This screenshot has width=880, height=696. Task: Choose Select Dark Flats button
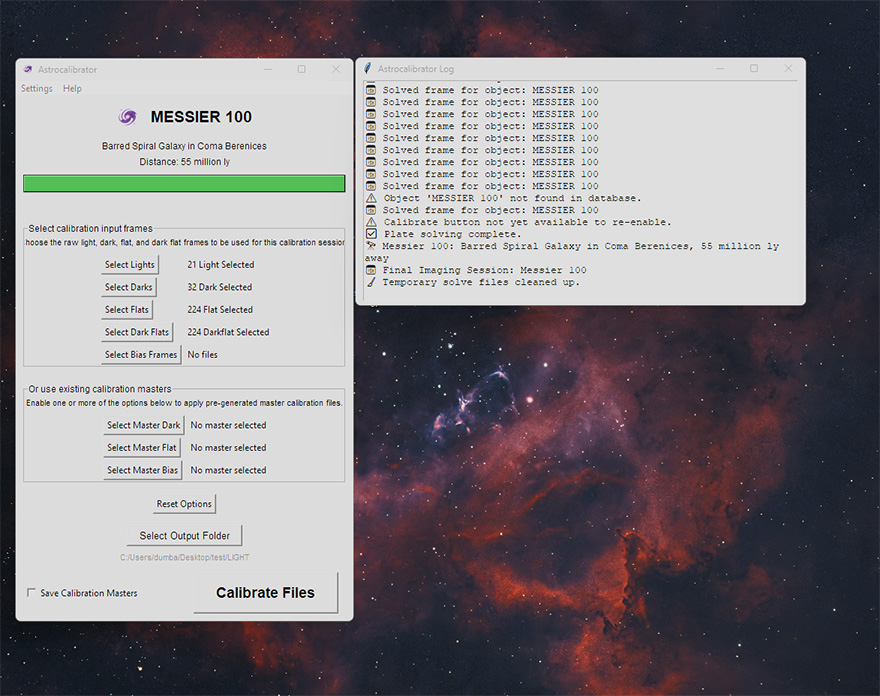(x=137, y=332)
